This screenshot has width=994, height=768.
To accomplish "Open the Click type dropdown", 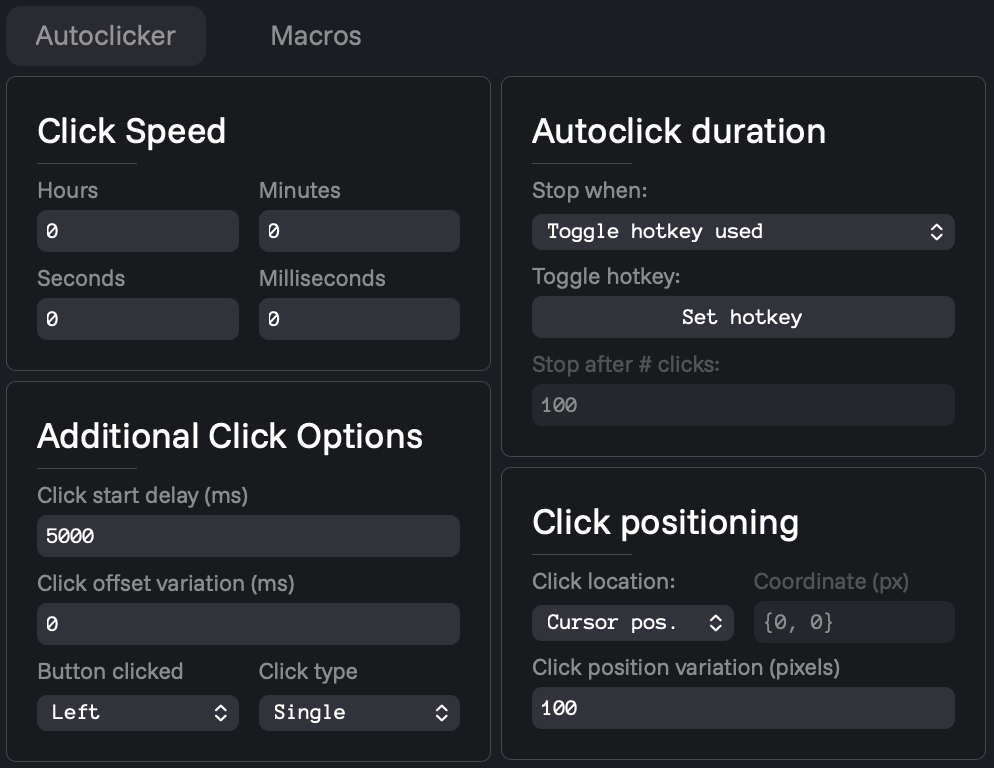I will pyautogui.click(x=359, y=713).
